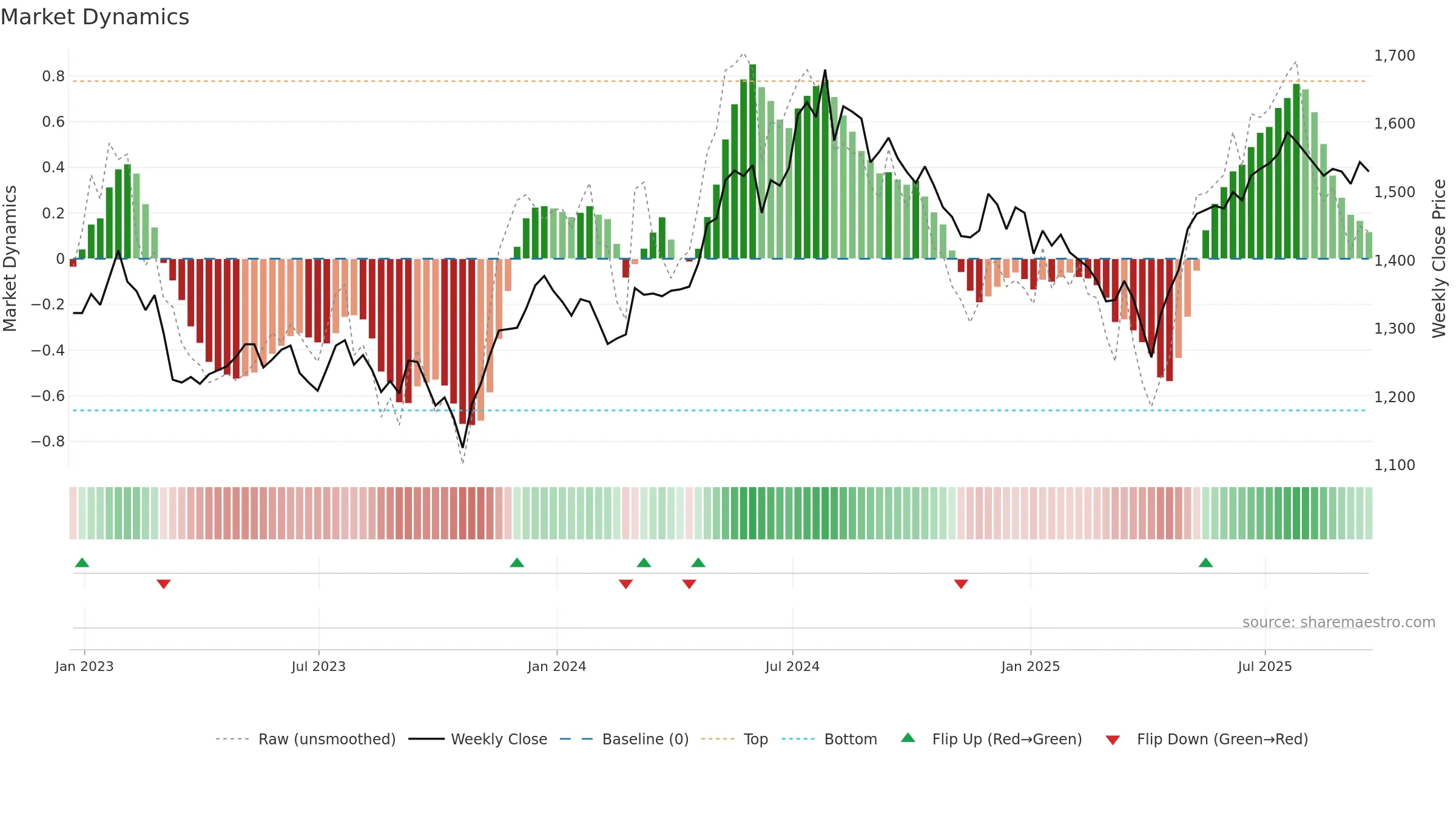This screenshot has height=819, width=1456.
Task: Toggle the Baseline (0) legend label
Action: click(645, 739)
